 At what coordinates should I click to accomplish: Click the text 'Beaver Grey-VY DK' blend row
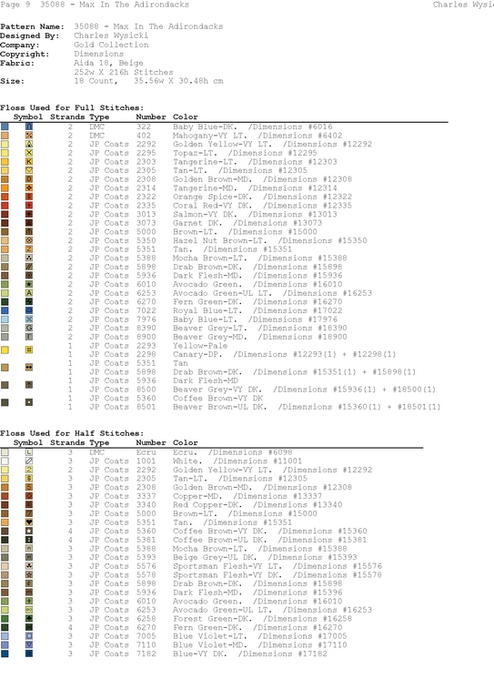(305, 389)
